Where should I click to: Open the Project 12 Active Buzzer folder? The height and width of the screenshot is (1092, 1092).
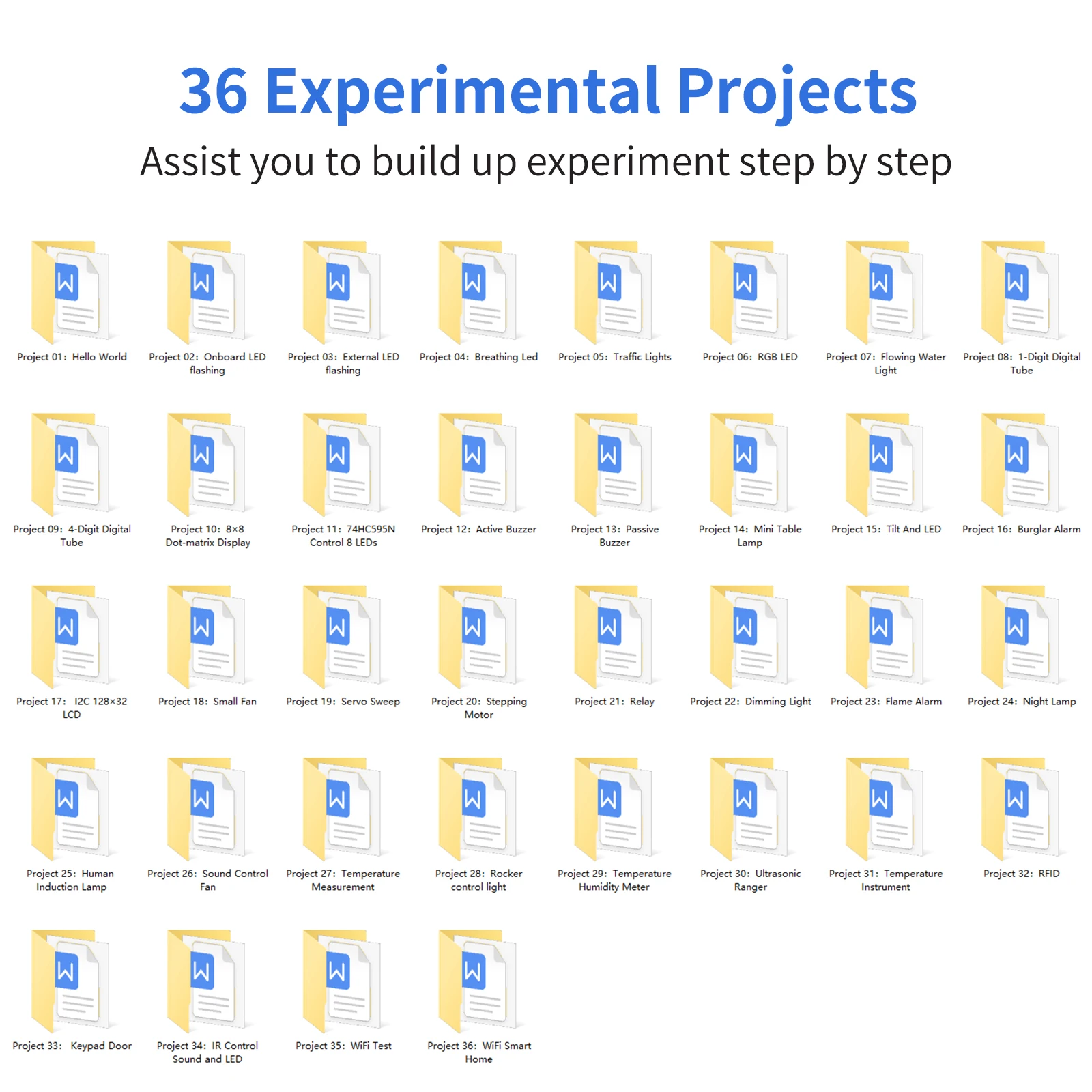click(x=478, y=464)
